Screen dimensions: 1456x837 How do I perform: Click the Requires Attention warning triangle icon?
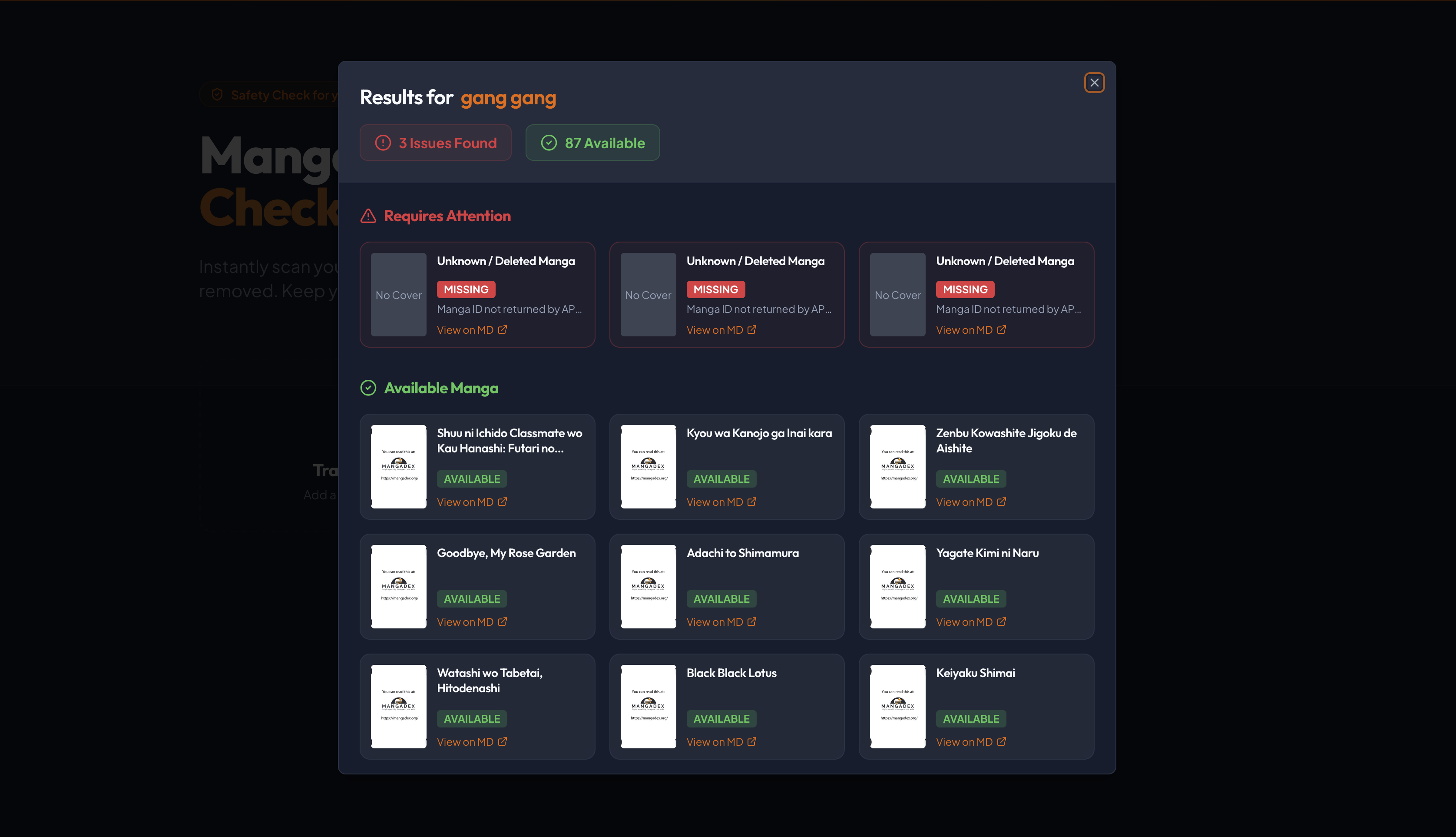point(368,216)
